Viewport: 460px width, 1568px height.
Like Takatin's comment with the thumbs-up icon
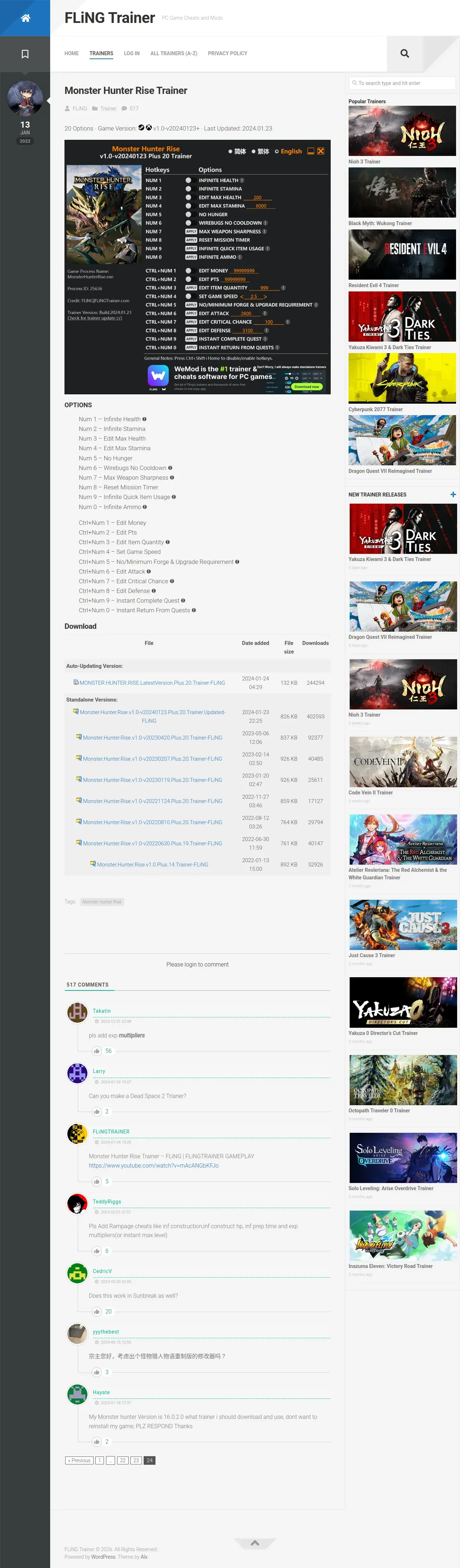point(97,1051)
